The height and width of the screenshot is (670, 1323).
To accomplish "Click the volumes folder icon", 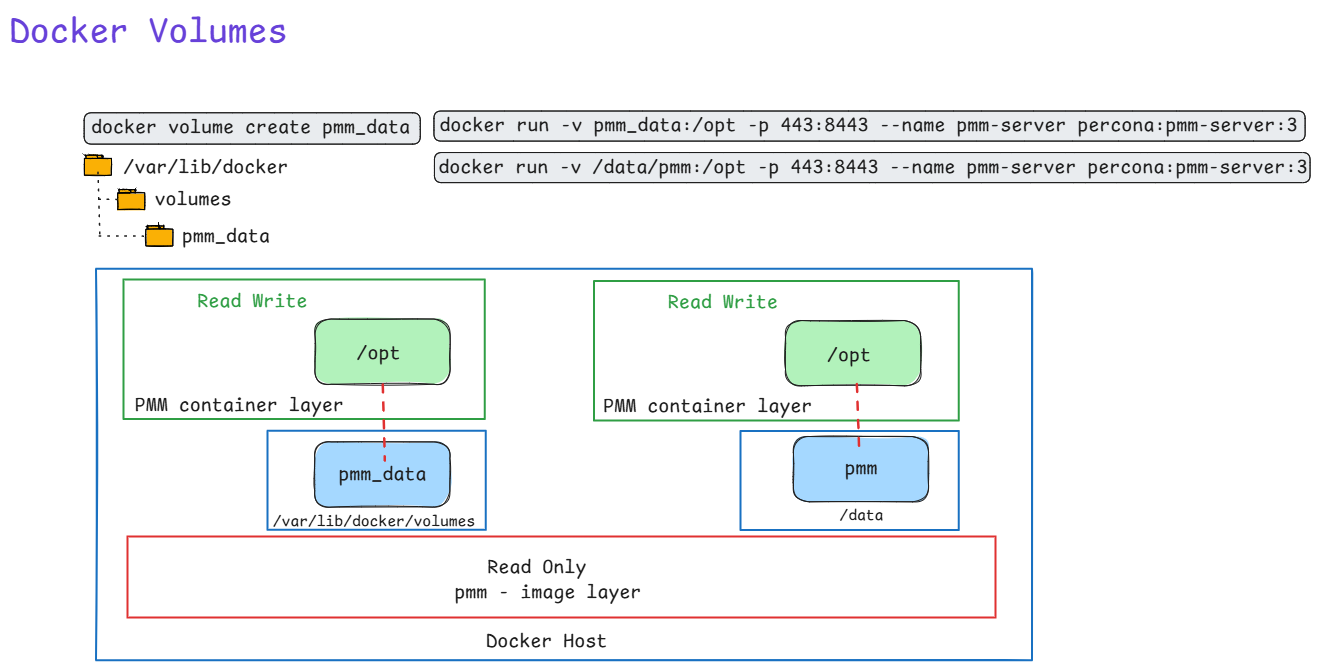I will pyautogui.click(x=131, y=200).
